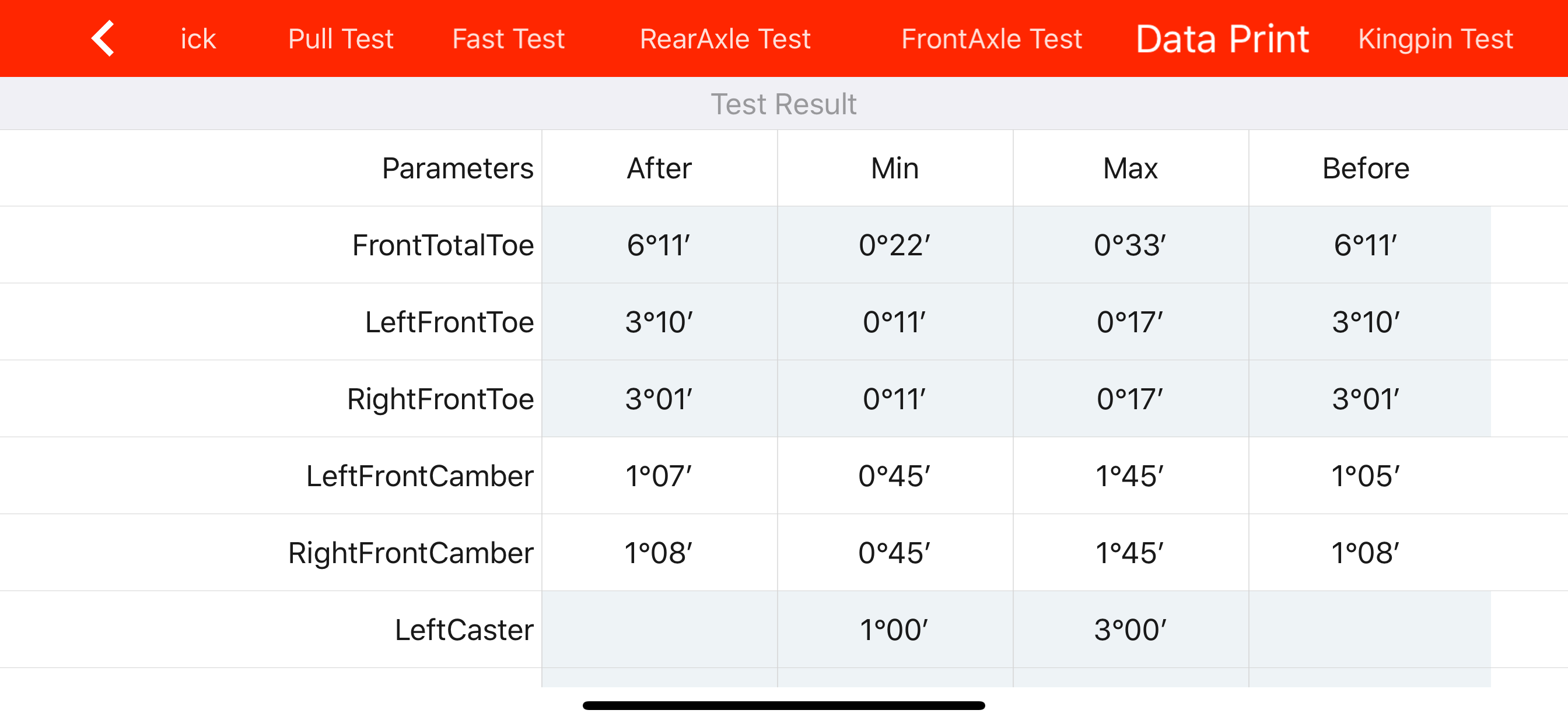The image size is (1568, 724).
Task: Tap the Test Result section header
Action: coord(784,103)
